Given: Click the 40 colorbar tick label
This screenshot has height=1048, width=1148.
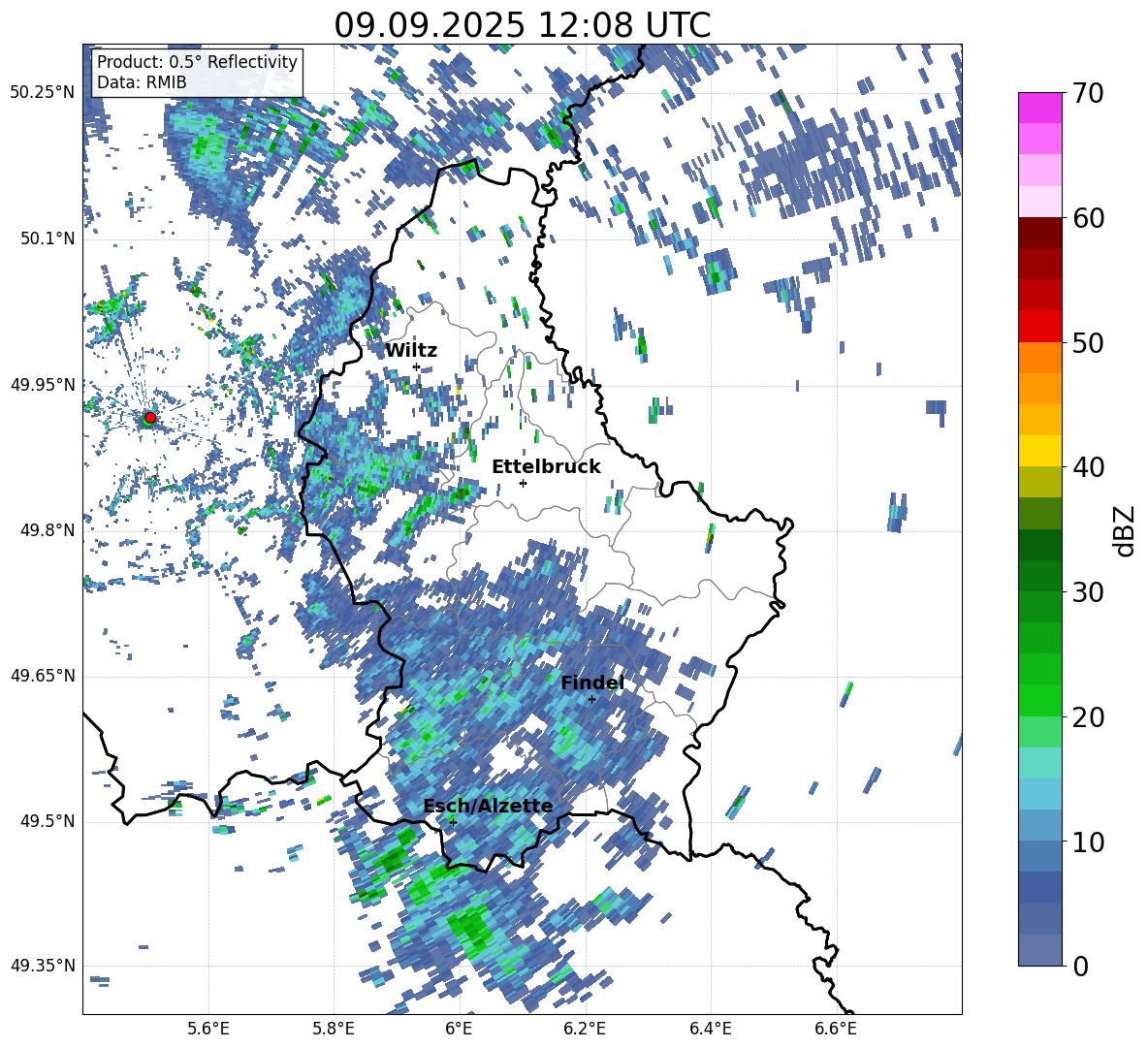Looking at the screenshot, I should click(x=1087, y=467).
